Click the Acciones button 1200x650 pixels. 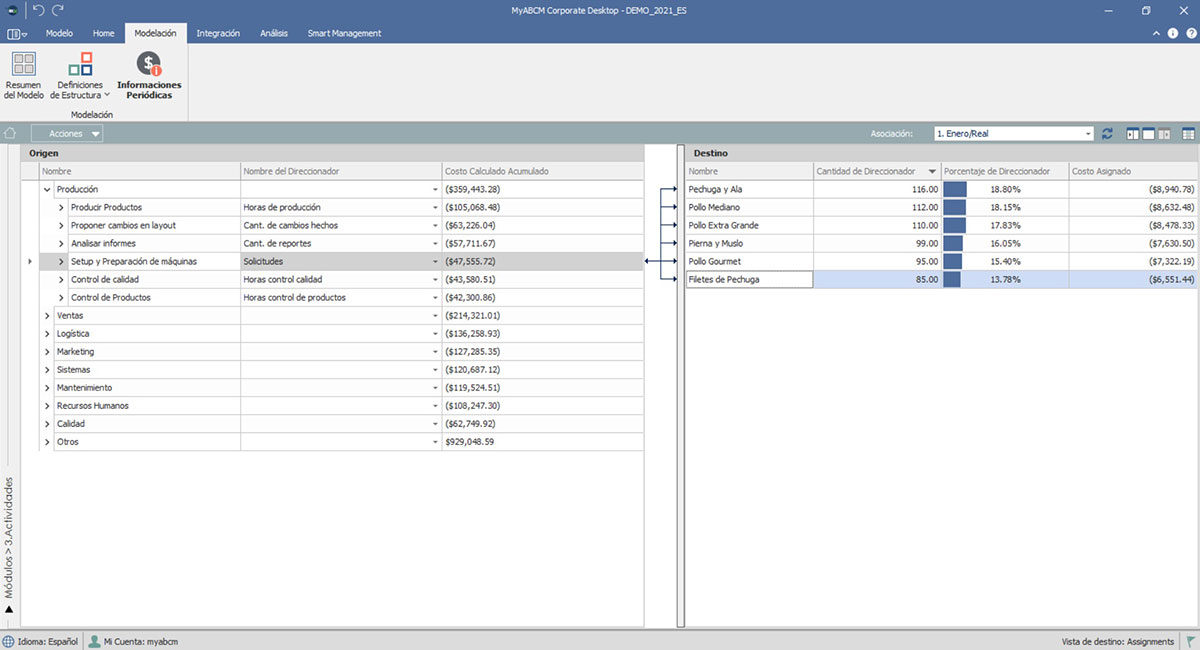66,133
